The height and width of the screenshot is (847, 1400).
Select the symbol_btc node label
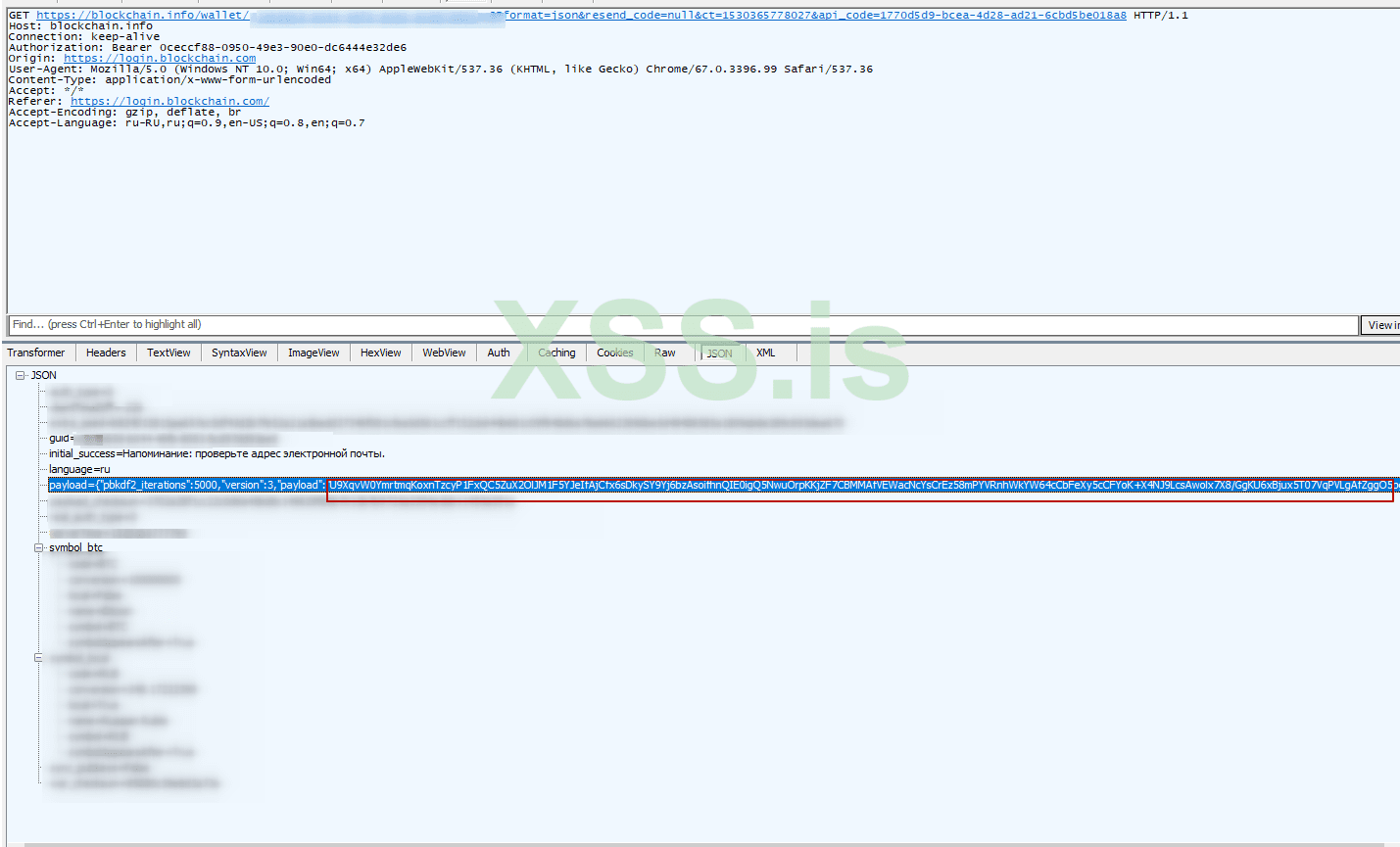click(x=75, y=547)
